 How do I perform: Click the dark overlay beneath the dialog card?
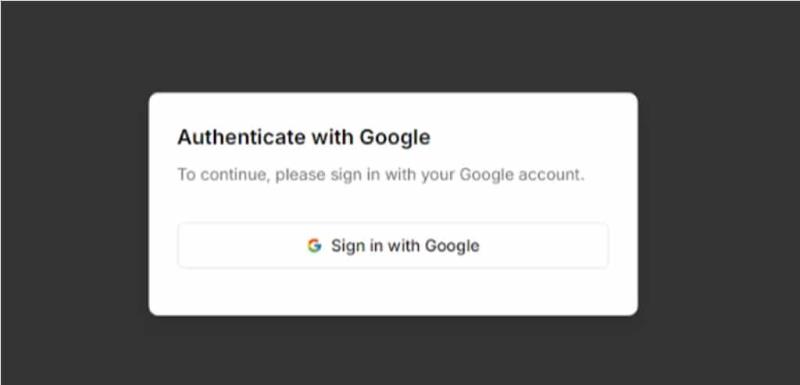(x=393, y=351)
